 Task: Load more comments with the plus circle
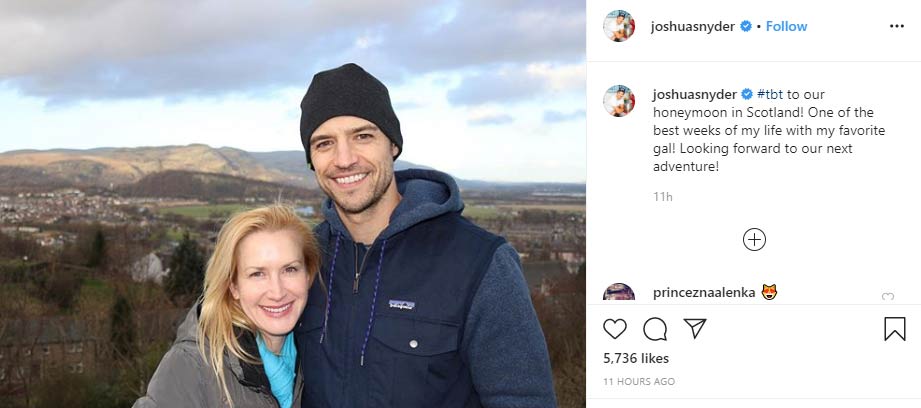pyautogui.click(x=754, y=239)
